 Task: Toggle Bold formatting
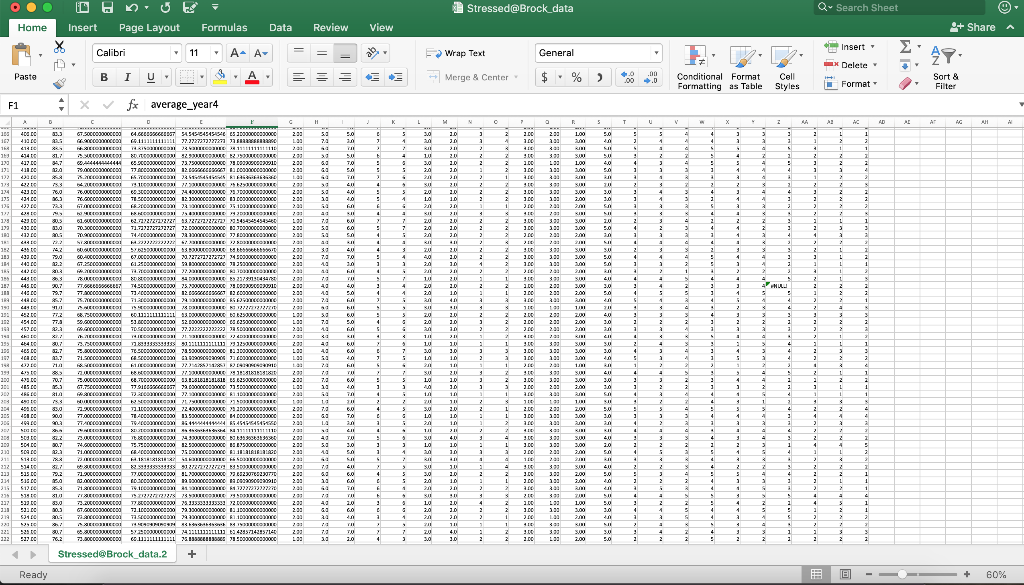104,77
